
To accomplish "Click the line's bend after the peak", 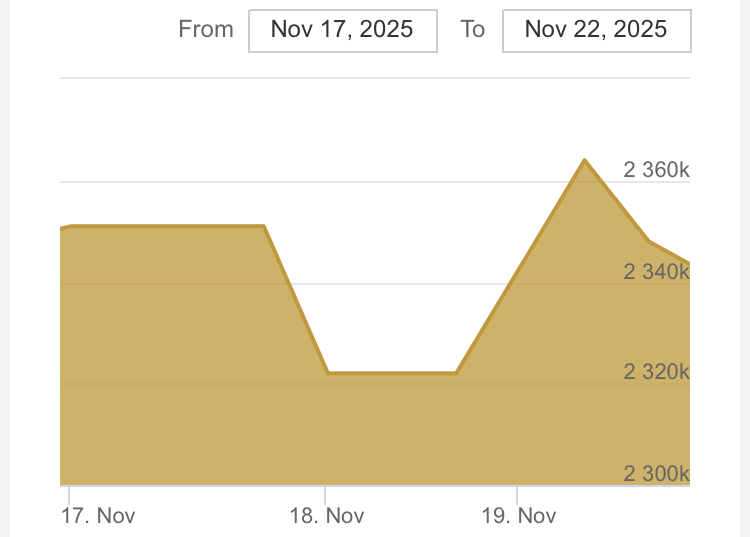I will [649, 241].
